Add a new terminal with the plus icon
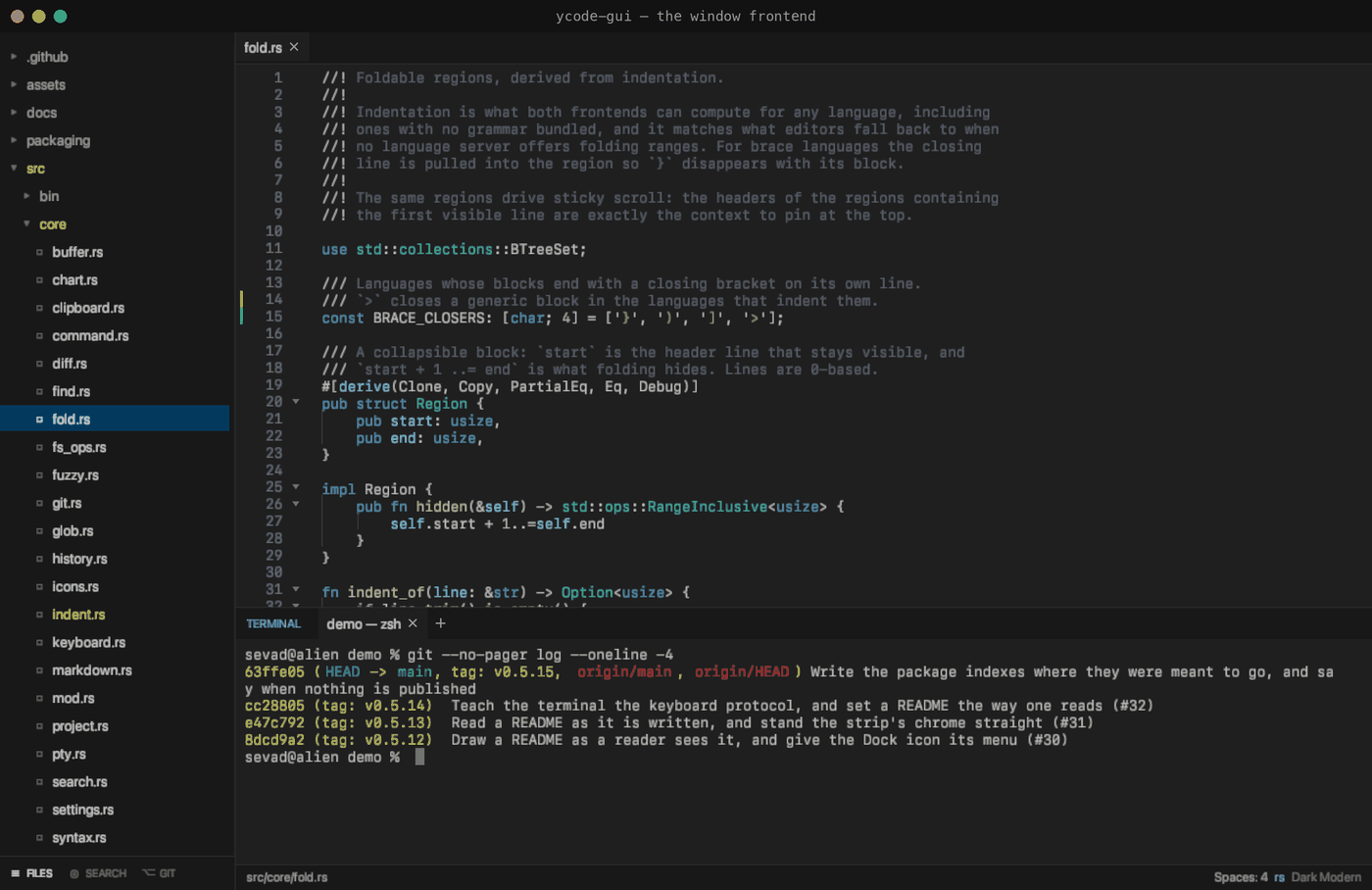The width and height of the screenshot is (1372, 890). pyautogui.click(x=441, y=623)
